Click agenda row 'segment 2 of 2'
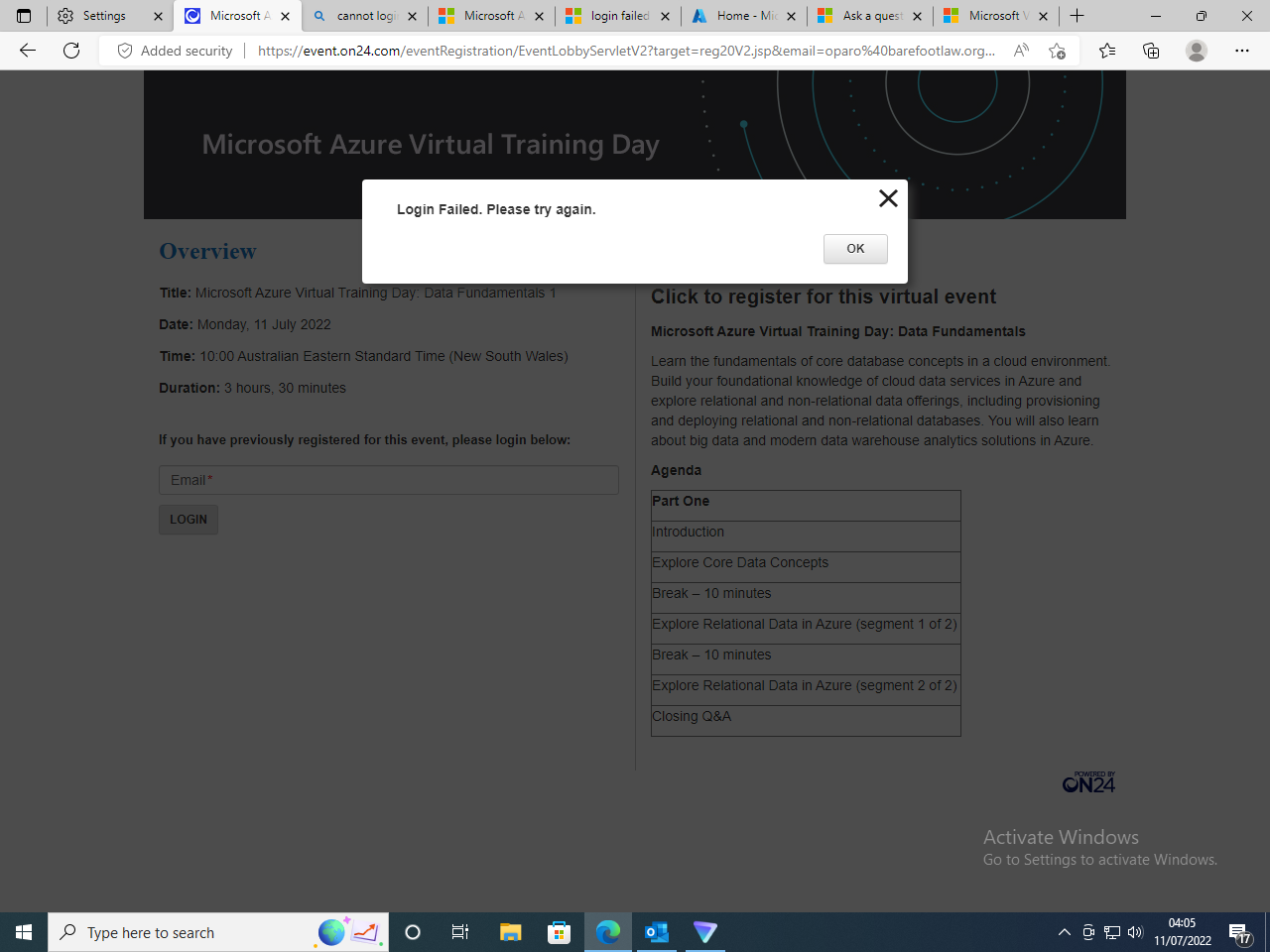Image resolution: width=1270 pixels, height=952 pixels. (806, 690)
